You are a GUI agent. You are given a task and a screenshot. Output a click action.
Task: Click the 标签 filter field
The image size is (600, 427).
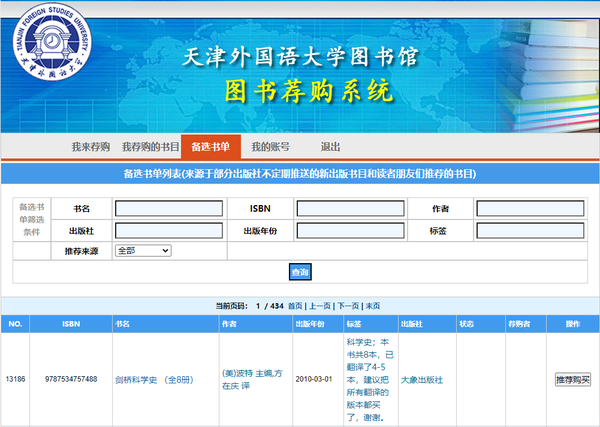click(x=529, y=230)
